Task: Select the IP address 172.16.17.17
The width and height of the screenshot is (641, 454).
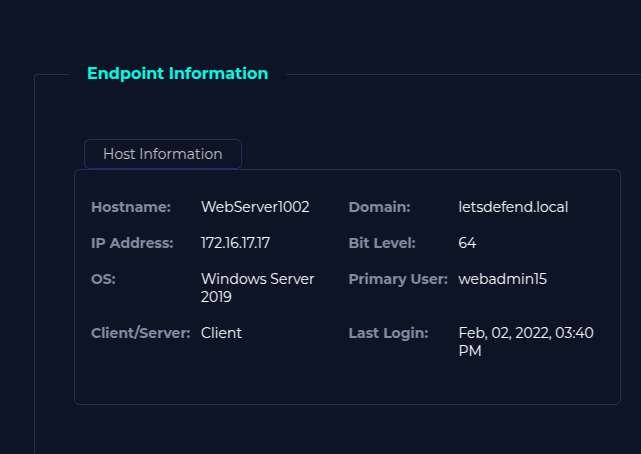Action: [235, 243]
